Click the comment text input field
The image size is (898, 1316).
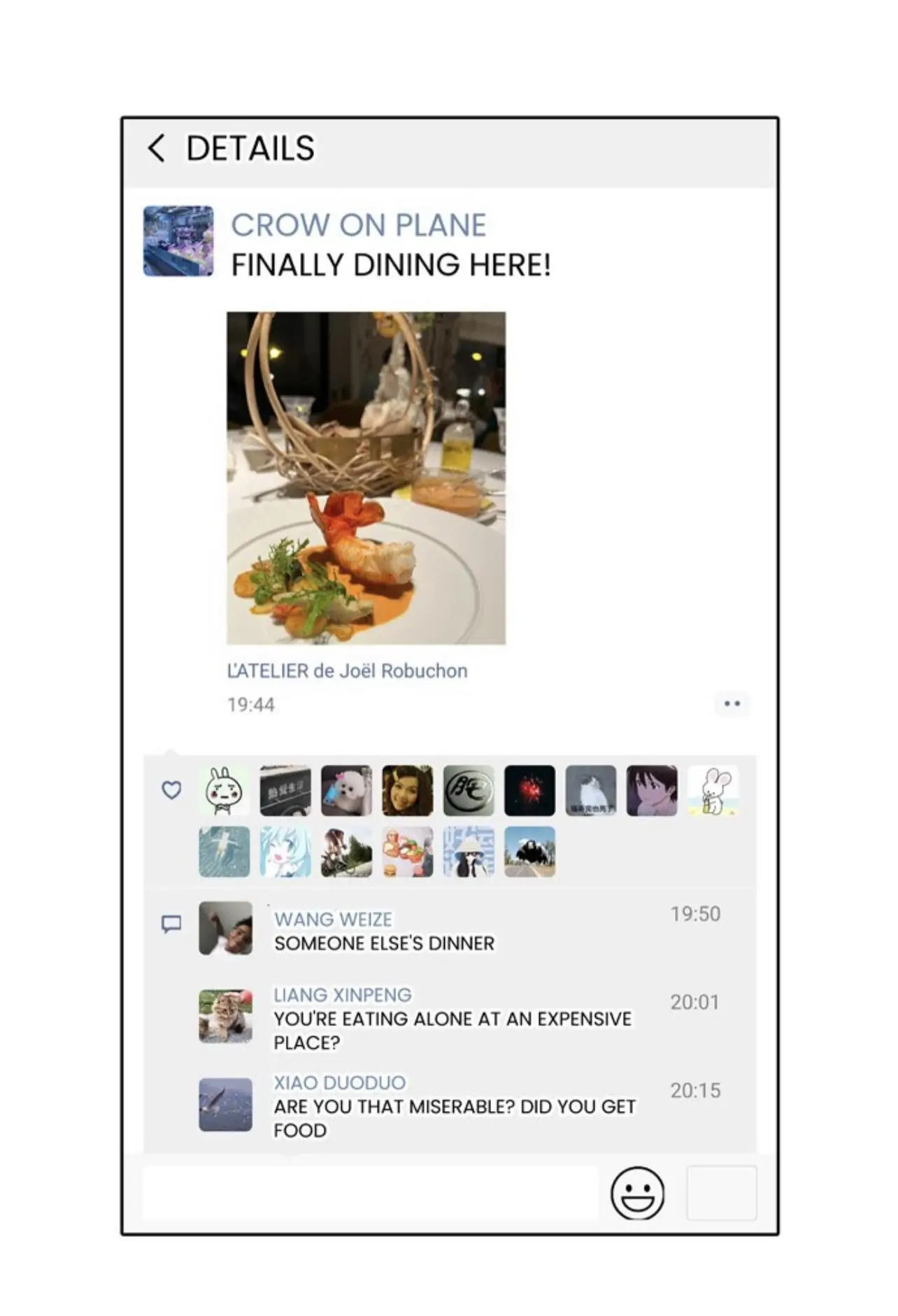coord(371,1193)
